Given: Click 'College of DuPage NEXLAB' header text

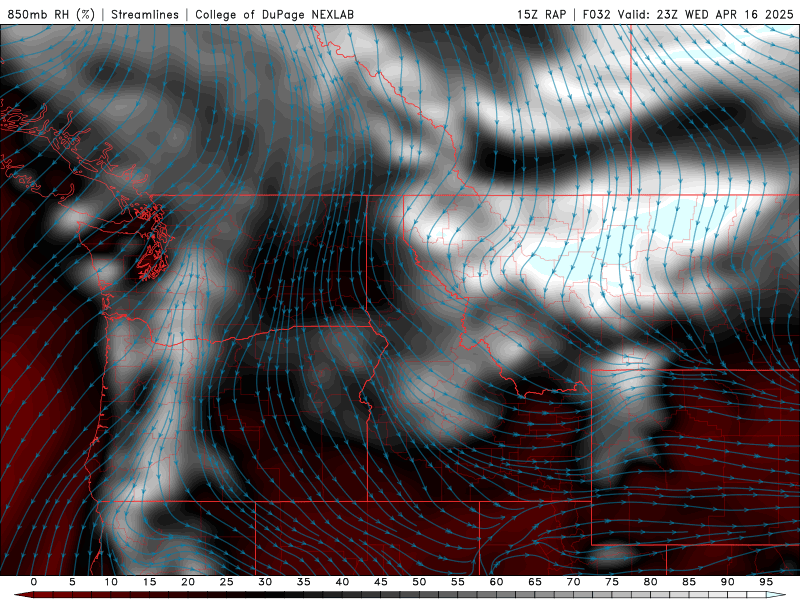Looking at the screenshot, I should click(x=274, y=14).
